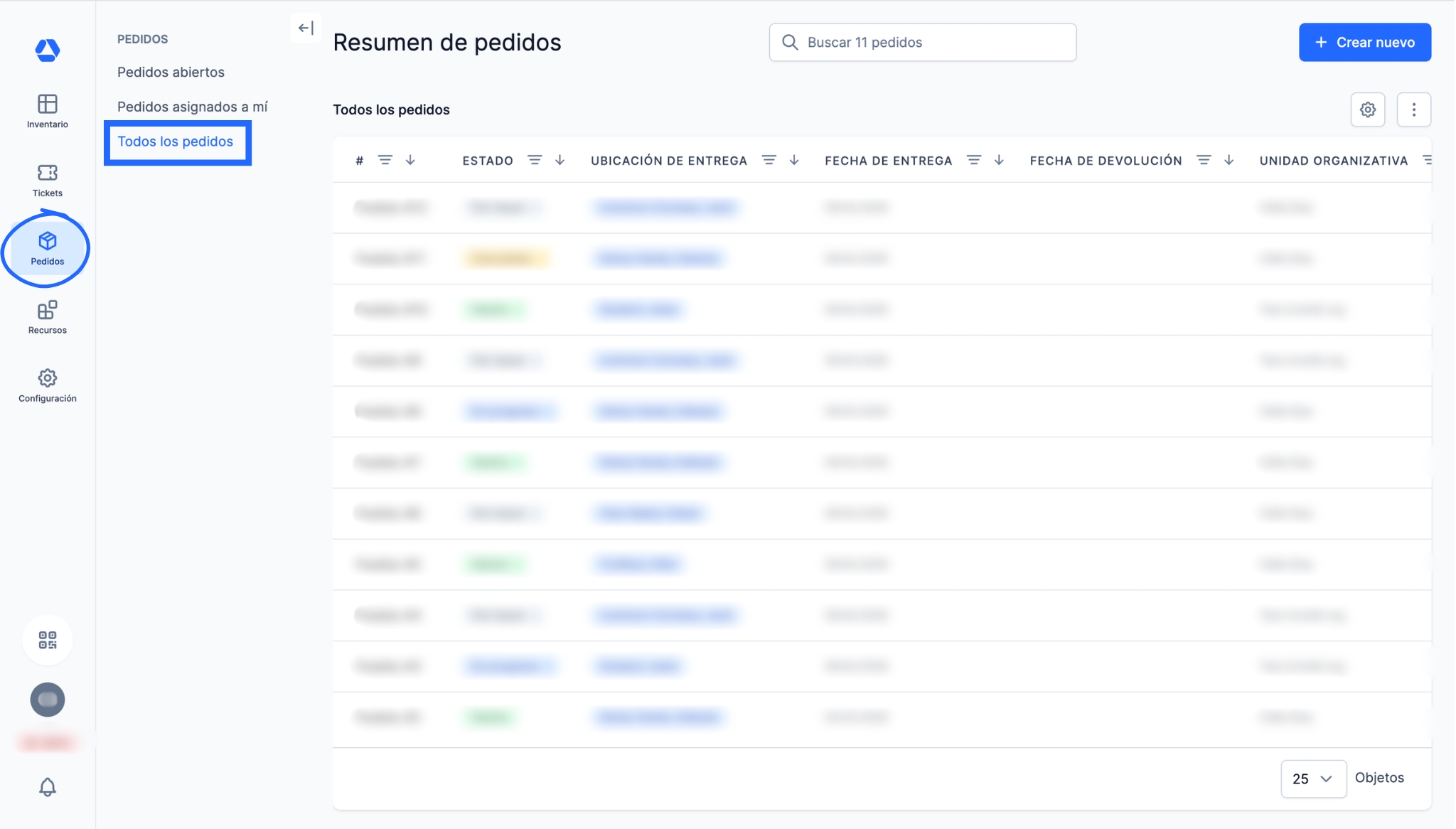
Task: Click the Crear nuevo button
Action: (1364, 42)
